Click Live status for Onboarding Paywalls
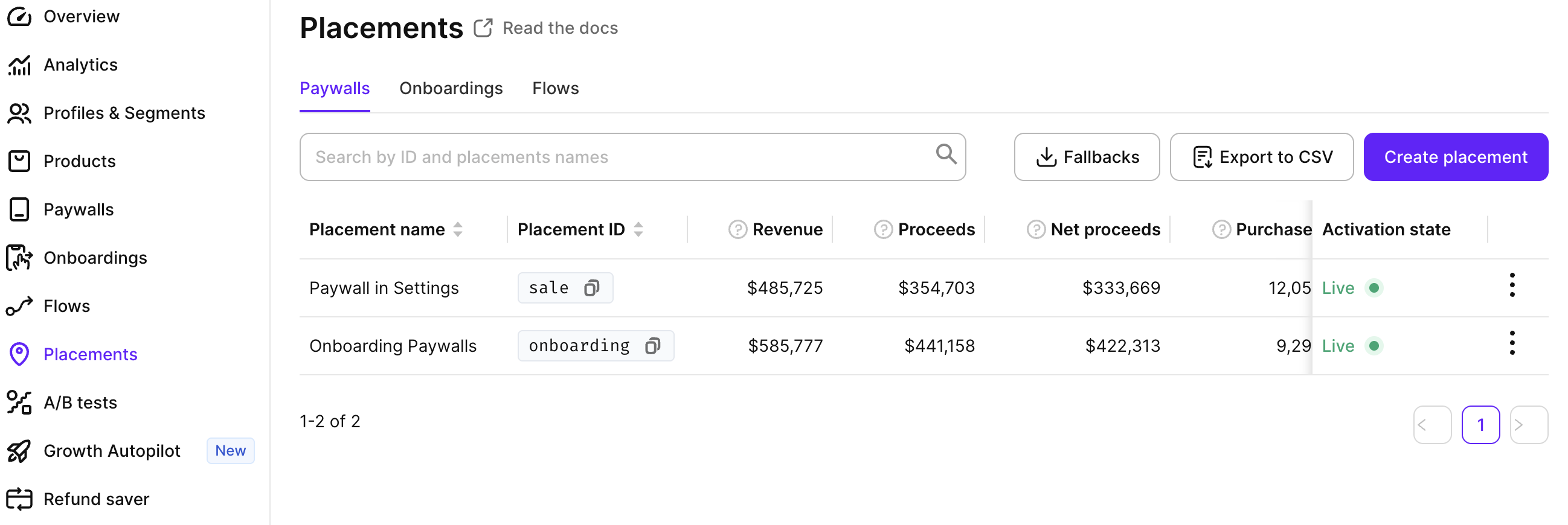1568x525 pixels. pos(1352,346)
